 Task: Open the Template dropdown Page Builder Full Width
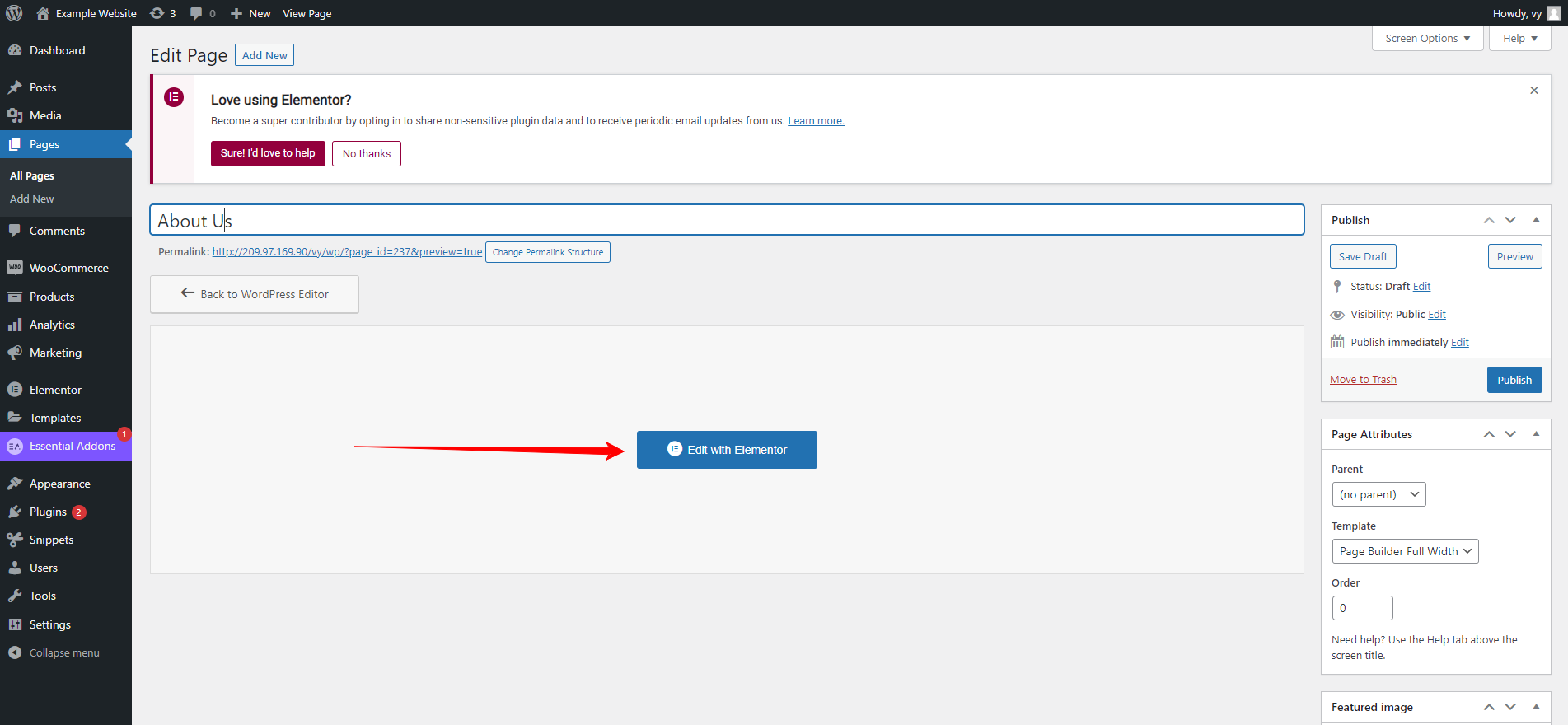click(1405, 551)
